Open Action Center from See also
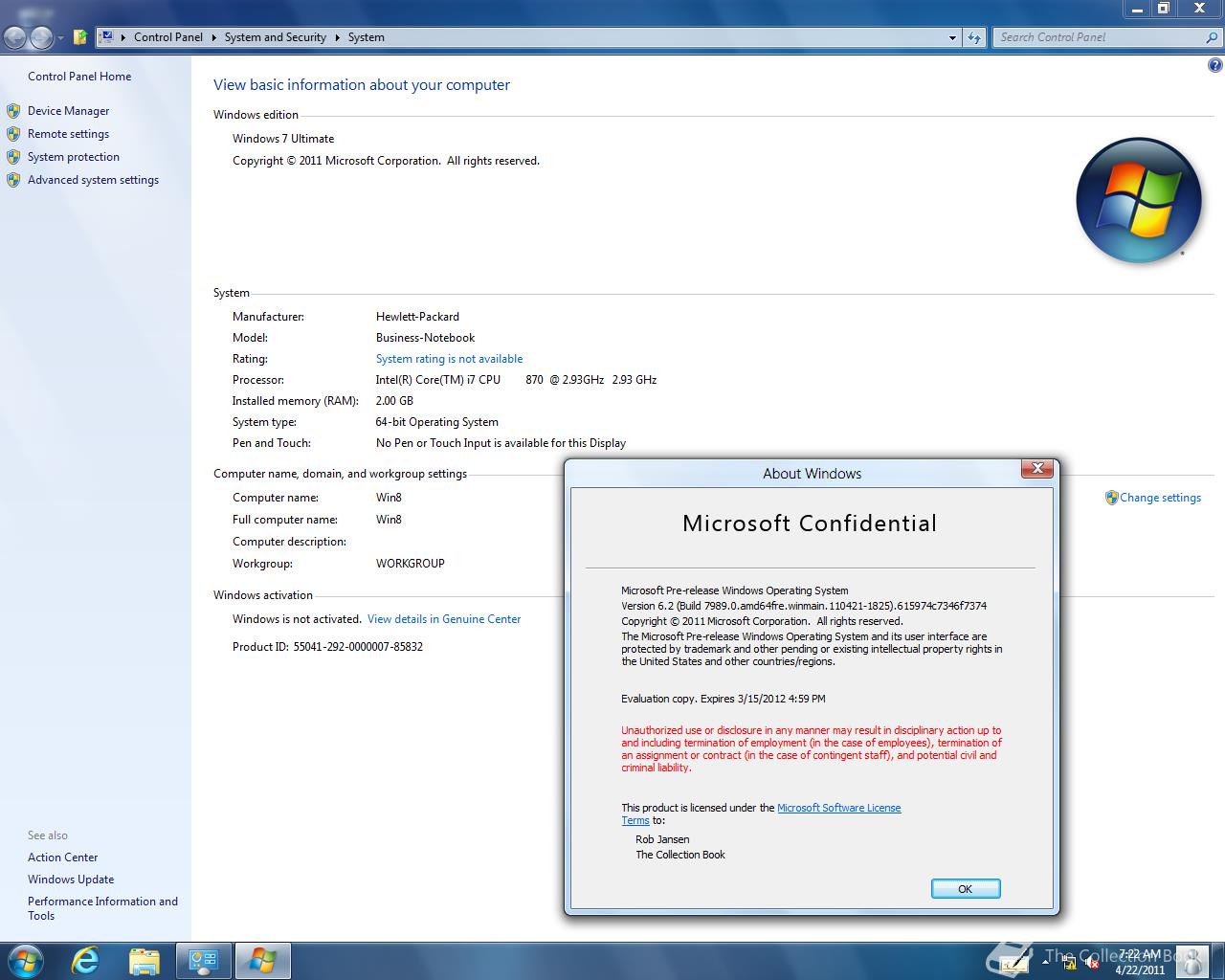Image resolution: width=1225 pixels, height=980 pixels. point(62,857)
